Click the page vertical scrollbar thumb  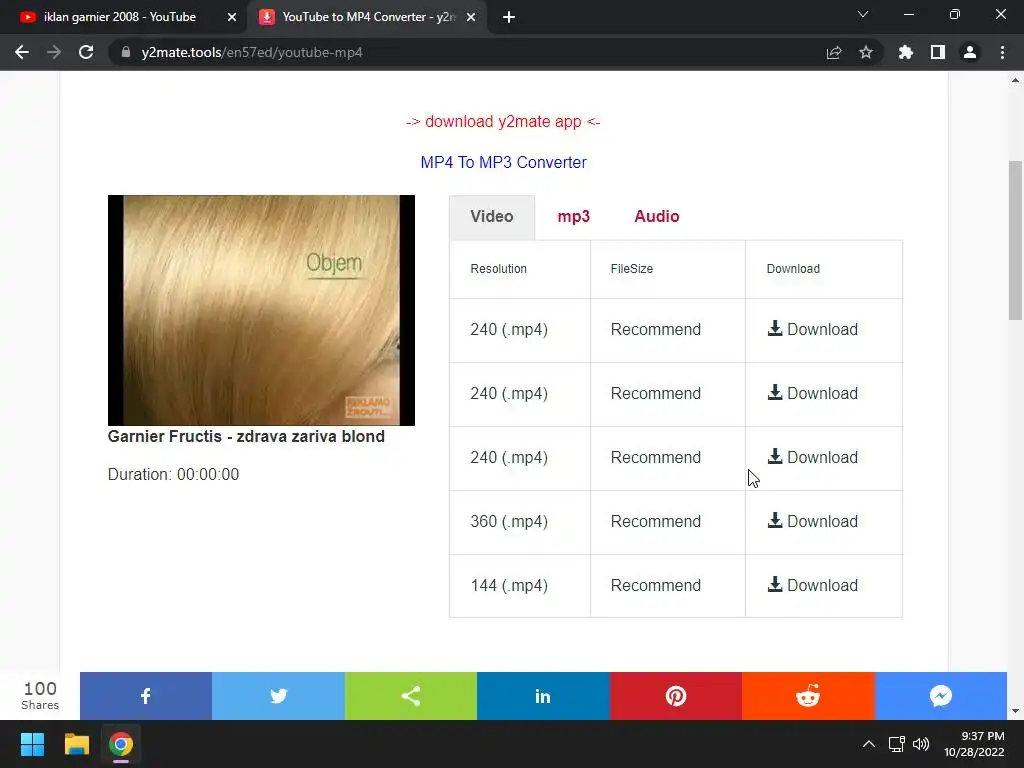pos(1016,240)
